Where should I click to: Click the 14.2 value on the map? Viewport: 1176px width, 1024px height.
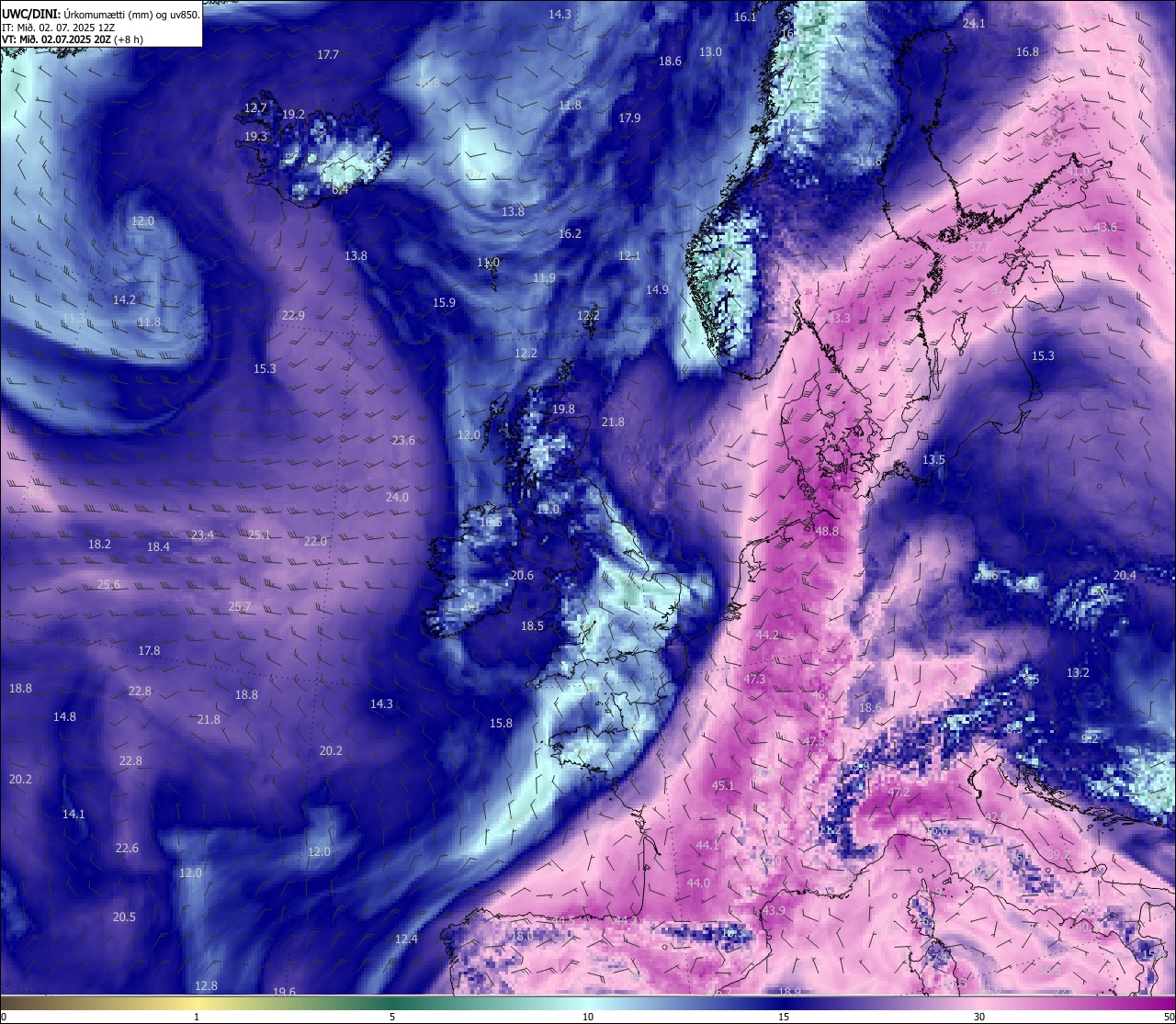[x=124, y=300]
